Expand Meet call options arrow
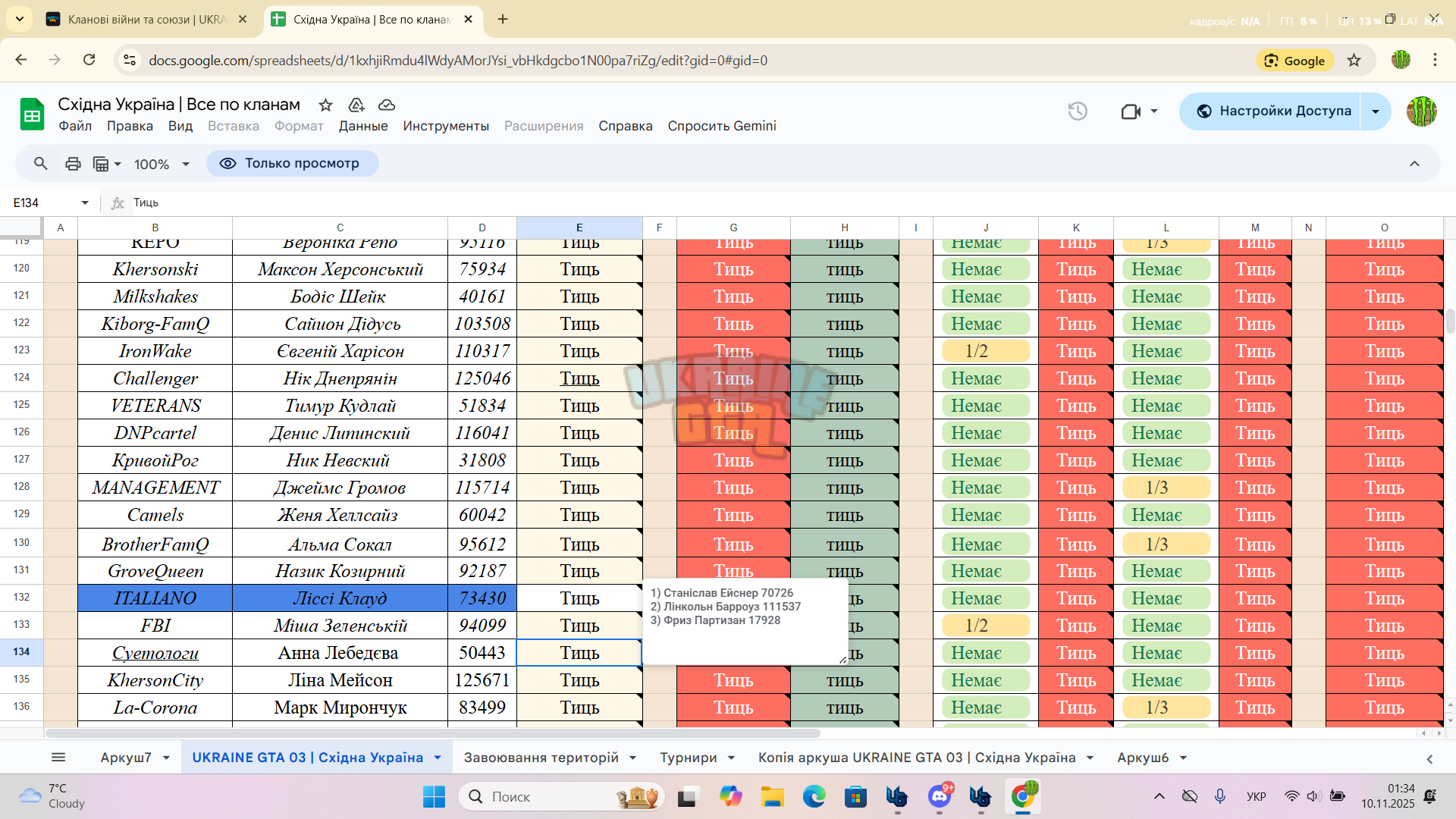The width and height of the screenshot is (1456, 819). pyautogui.click(x=1154, y=111)
